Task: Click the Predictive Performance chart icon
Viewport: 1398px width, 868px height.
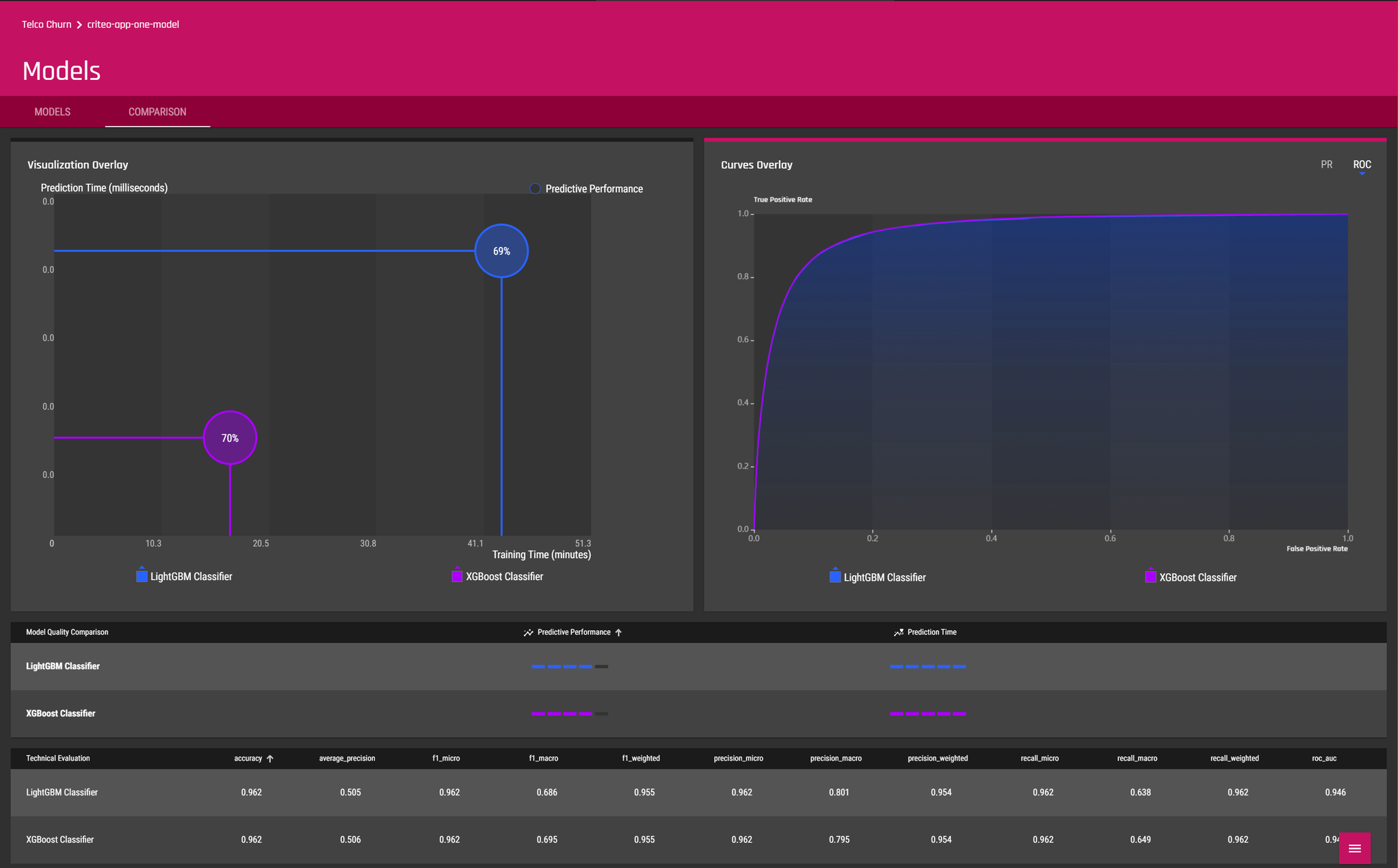Action: click(528, 633)
